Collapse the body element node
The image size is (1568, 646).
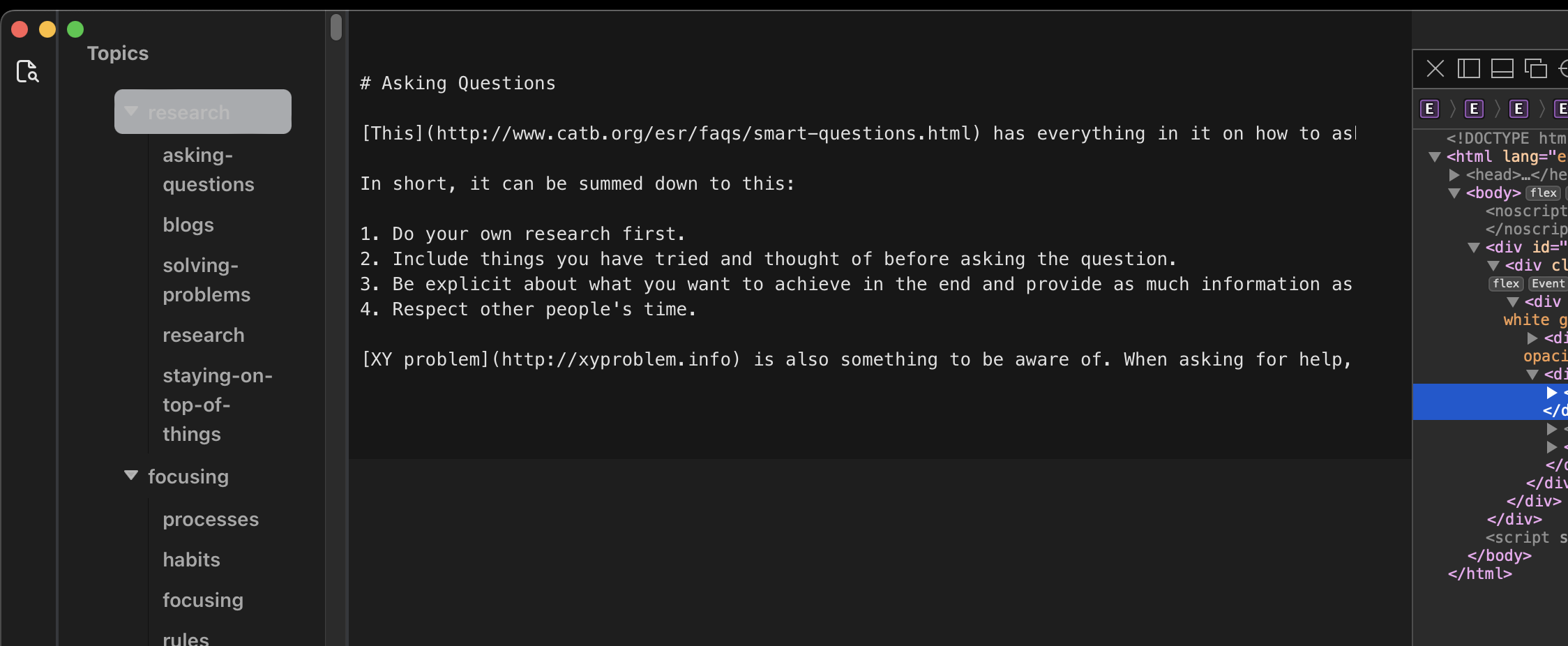click(x=1454, y=193)
